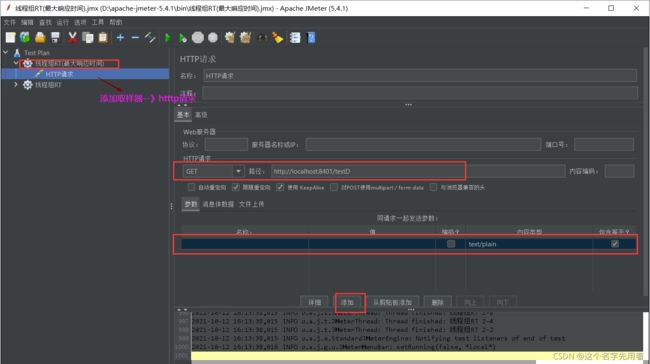Toggle the browser-compatible headers checkbox

[433, 187]
